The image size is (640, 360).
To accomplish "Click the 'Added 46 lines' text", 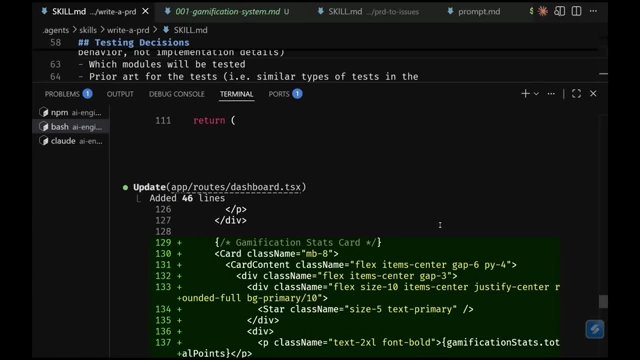I will point(187,198).
